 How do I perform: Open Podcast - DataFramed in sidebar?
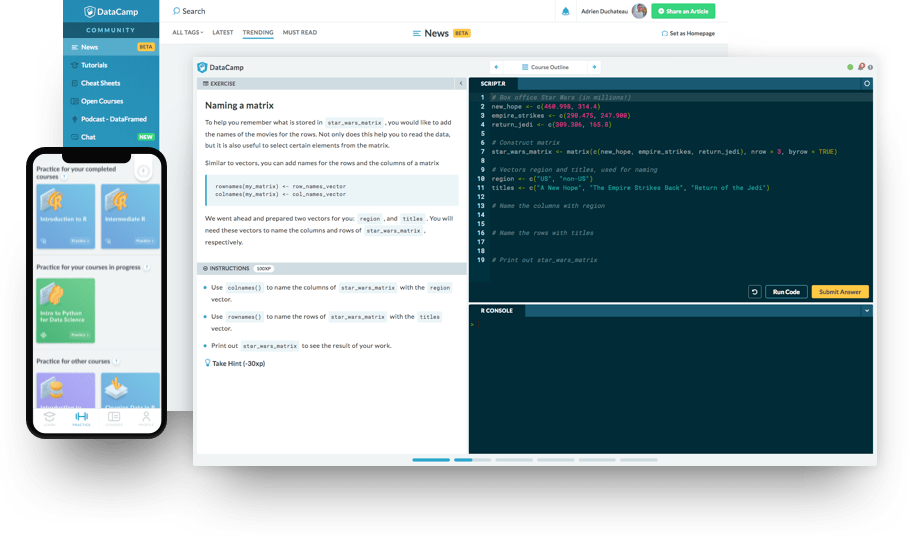tap(111, 119)
